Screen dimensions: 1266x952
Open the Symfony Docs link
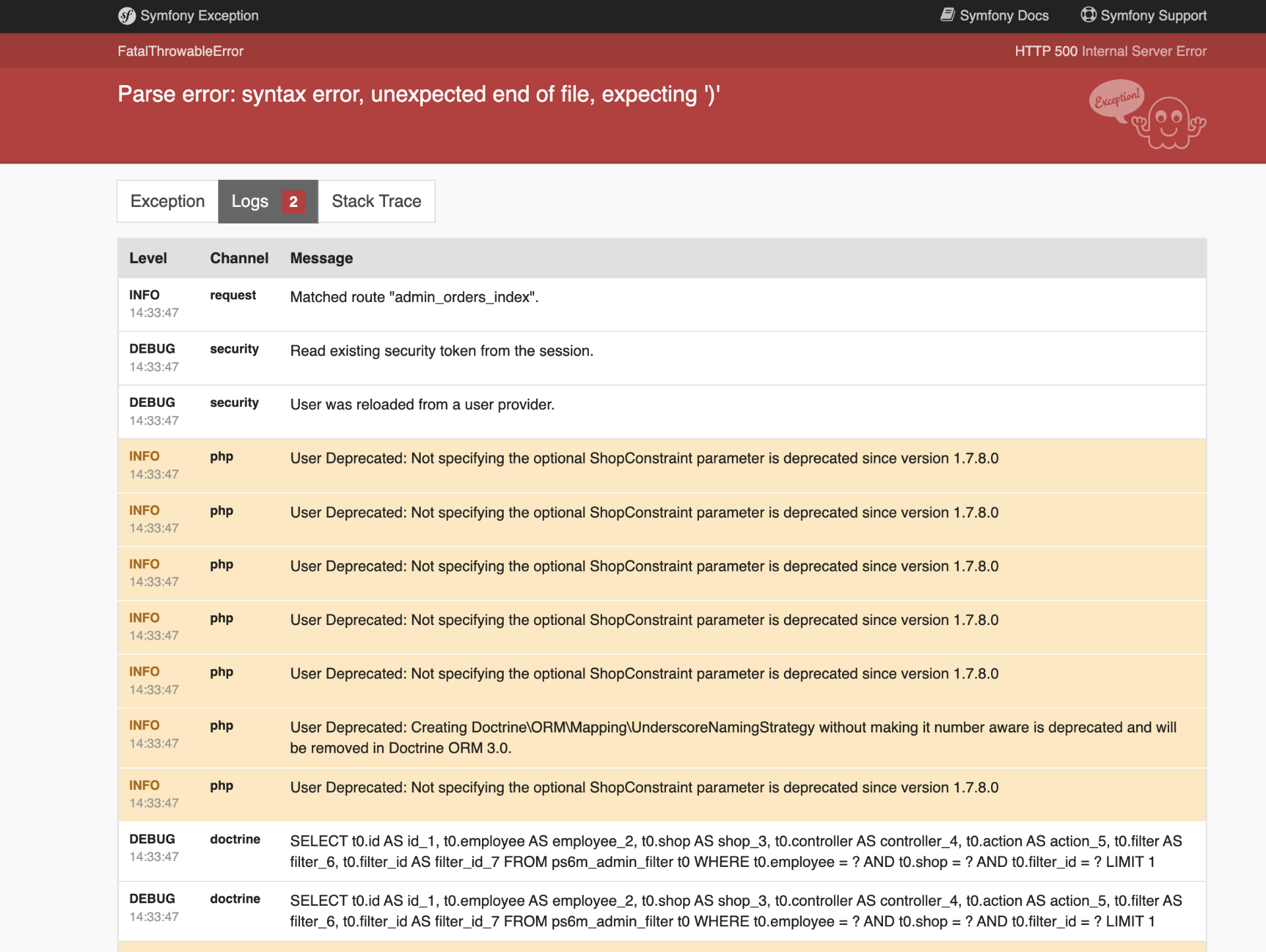1004,16
